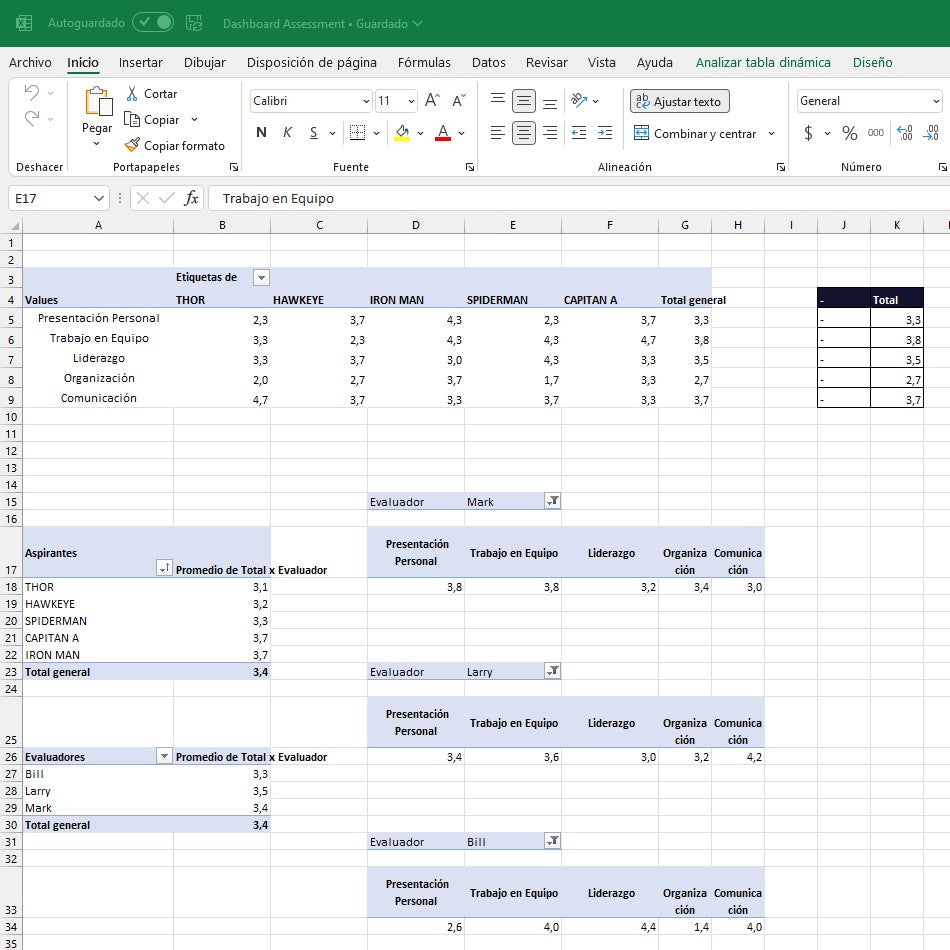
Task: Open the Archivo menu
Action: coord(30,62)
